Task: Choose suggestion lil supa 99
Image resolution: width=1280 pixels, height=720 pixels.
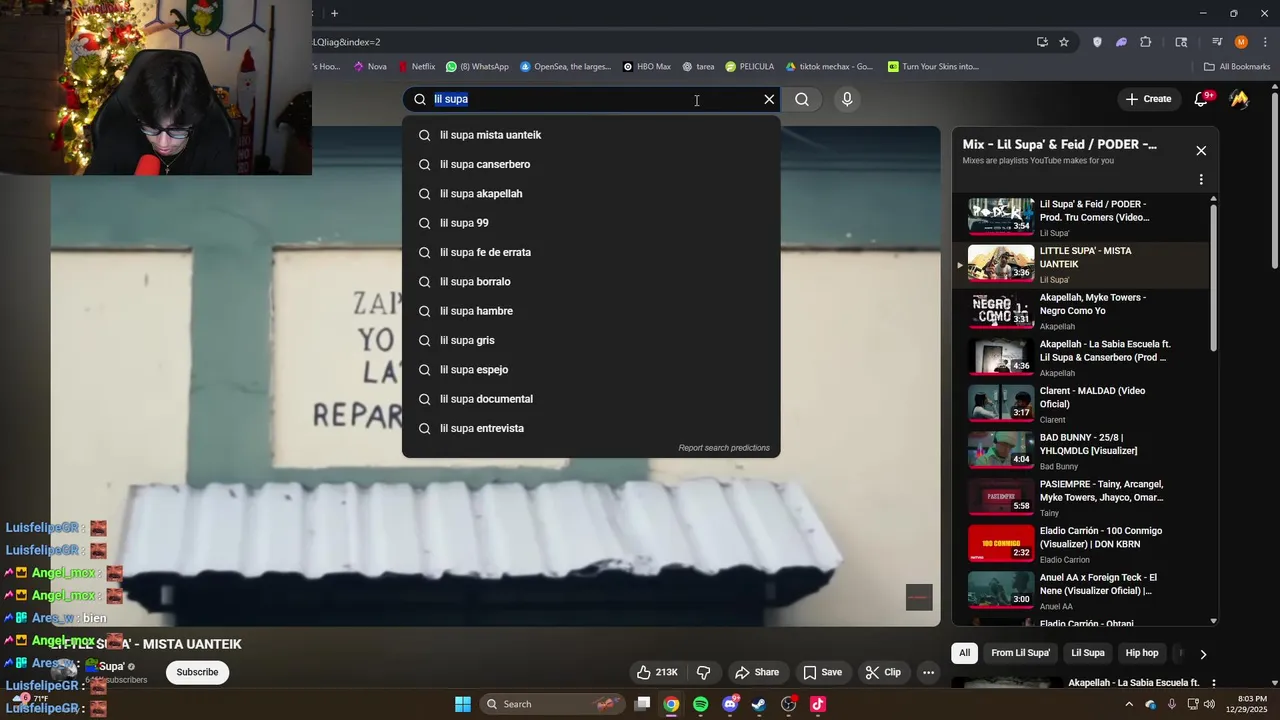Action: pos(591,223)
